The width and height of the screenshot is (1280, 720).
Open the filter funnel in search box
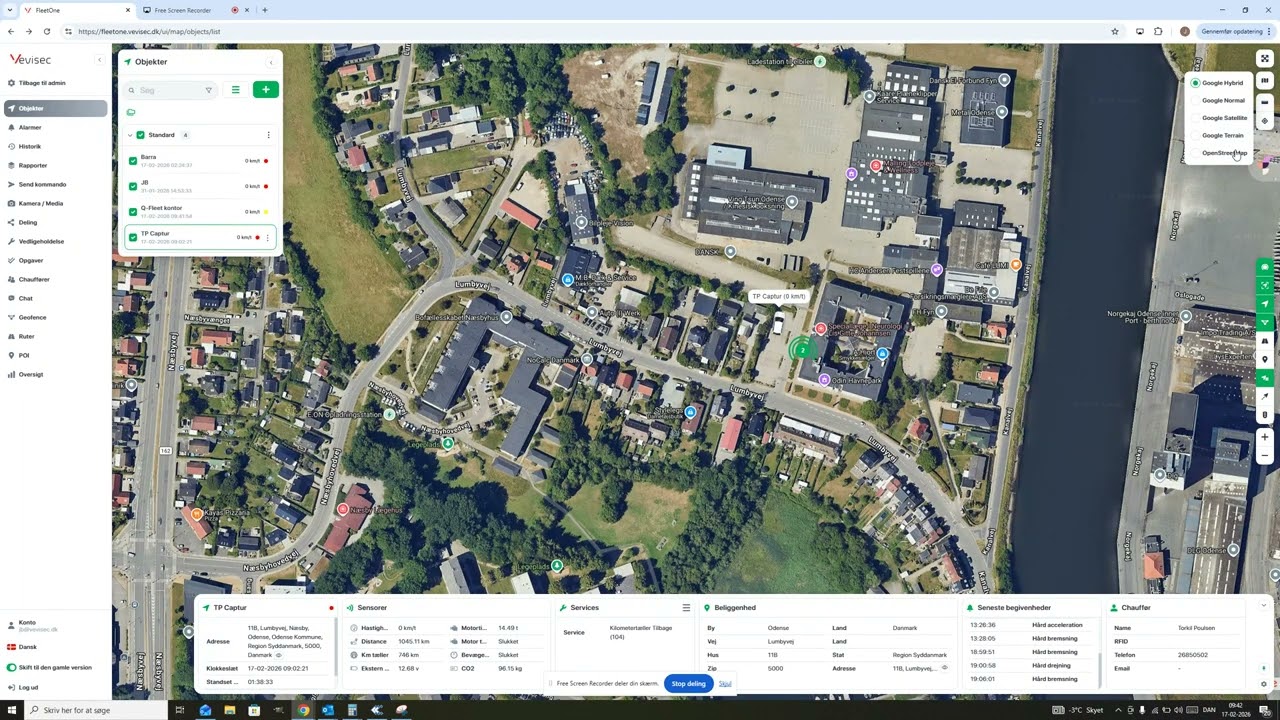tap(208, 90)
